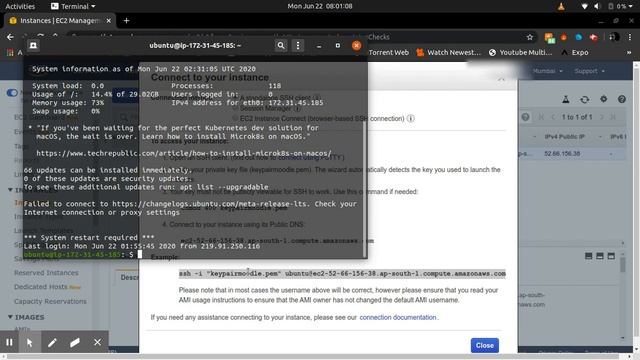
Task: Click the orange flame extension icon
Action: click(x=564, y=37)
